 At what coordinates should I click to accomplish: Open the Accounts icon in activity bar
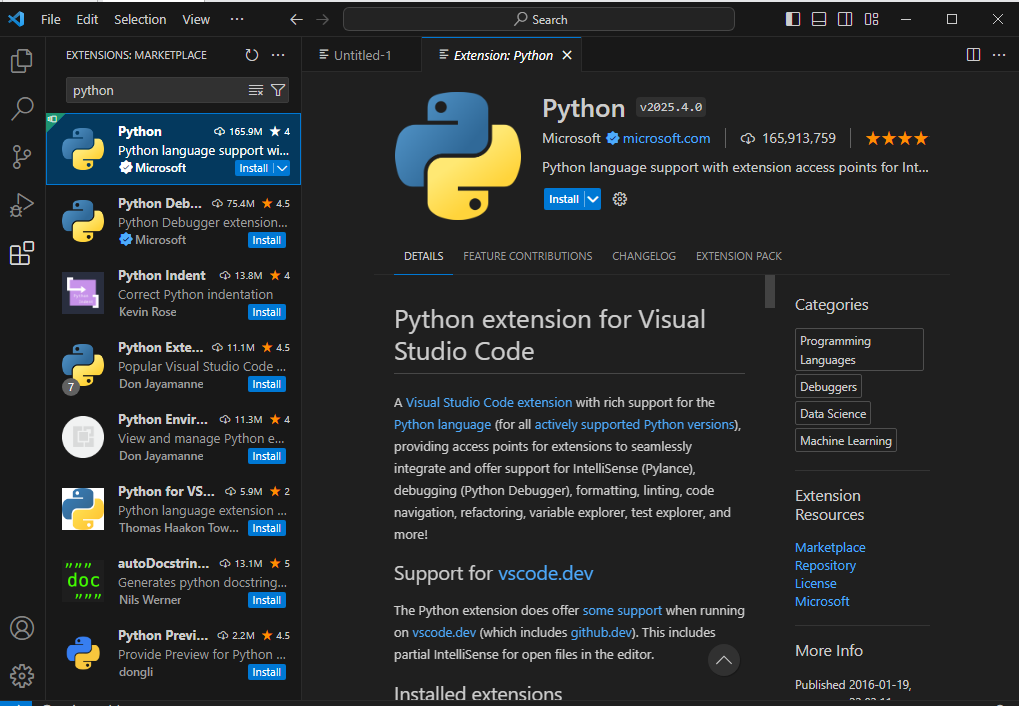pos(21,628)
